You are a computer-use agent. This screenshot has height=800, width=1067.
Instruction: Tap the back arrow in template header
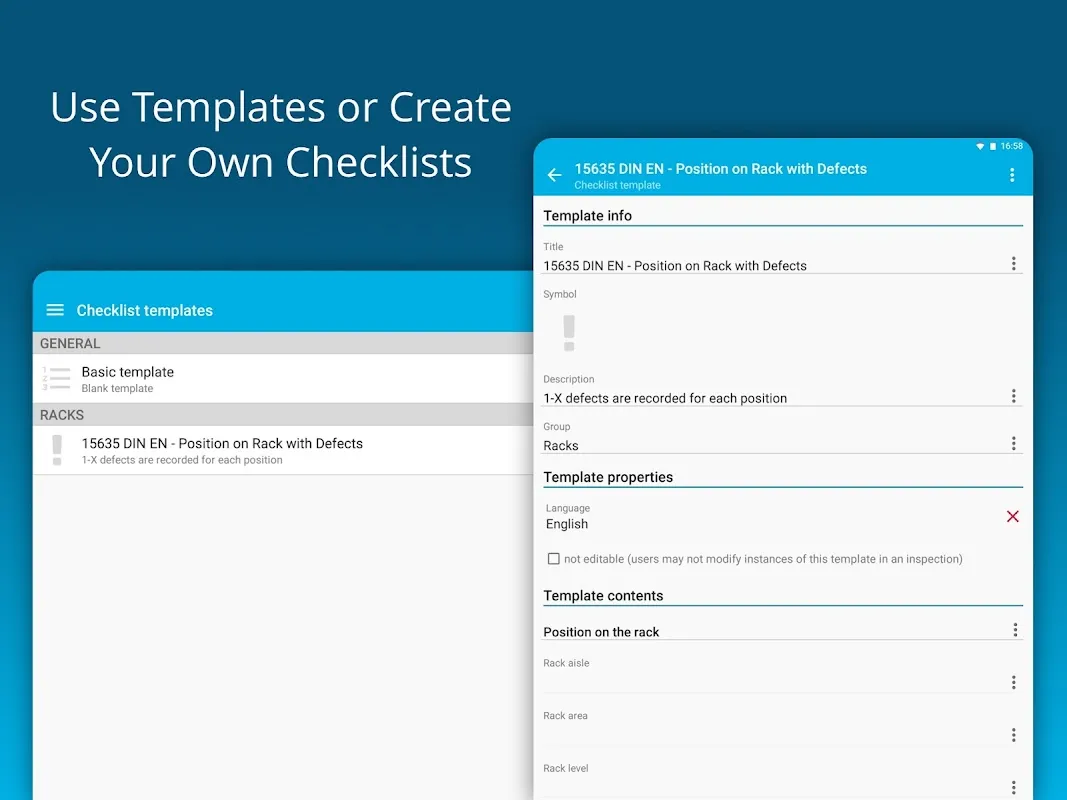[554, 175]
